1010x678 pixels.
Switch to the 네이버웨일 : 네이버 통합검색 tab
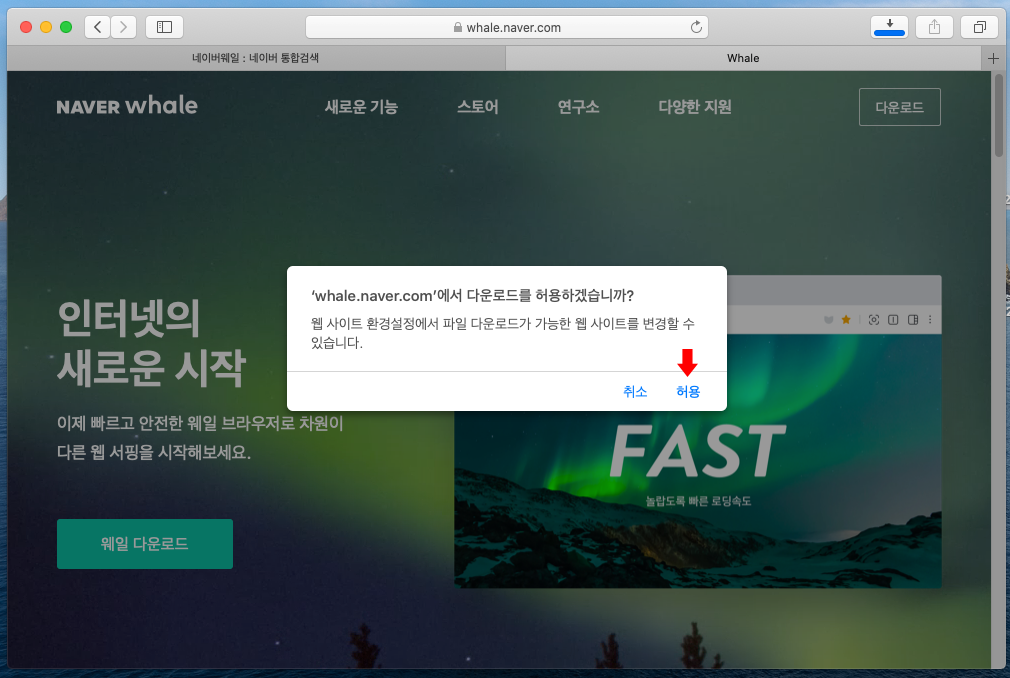(256, 58)
